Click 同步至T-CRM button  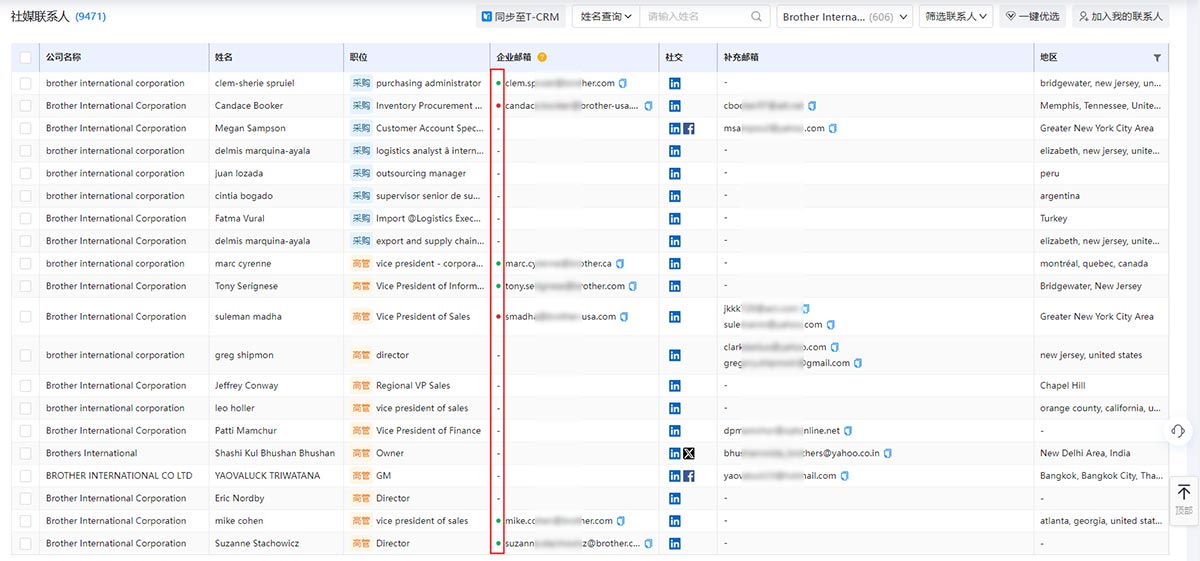521,17
